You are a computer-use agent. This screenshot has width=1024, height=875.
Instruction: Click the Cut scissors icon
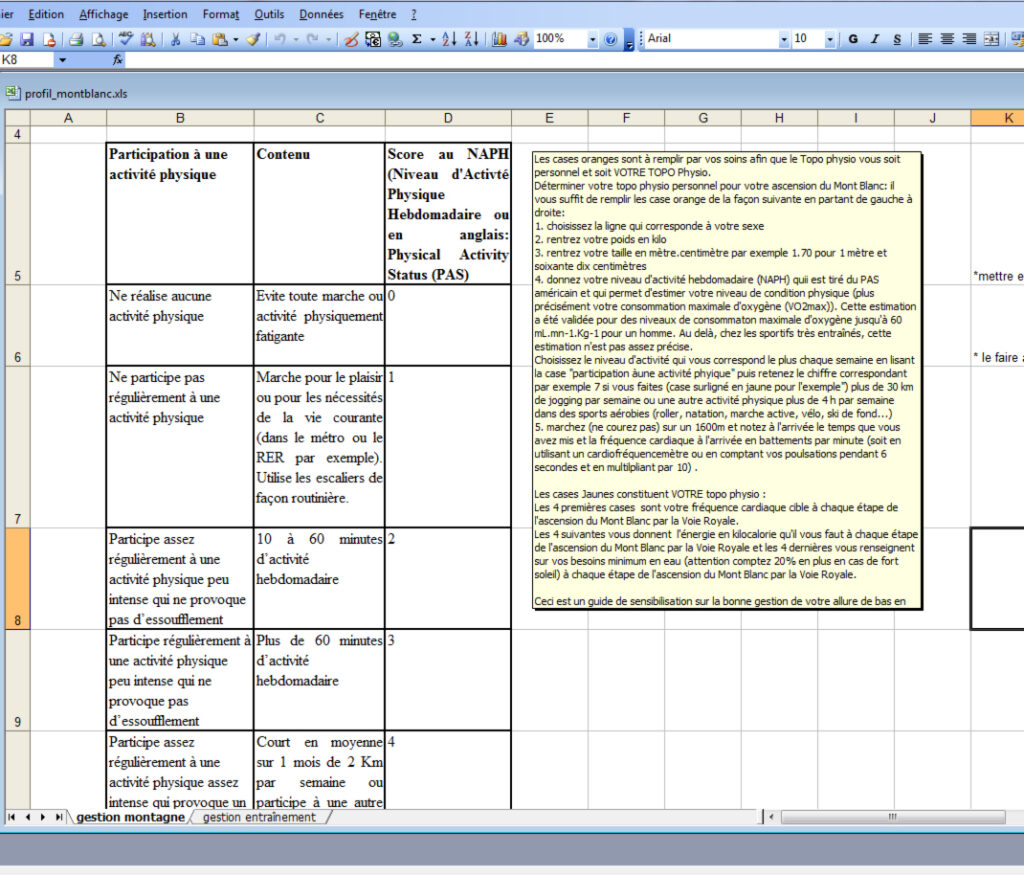point(175,39)
